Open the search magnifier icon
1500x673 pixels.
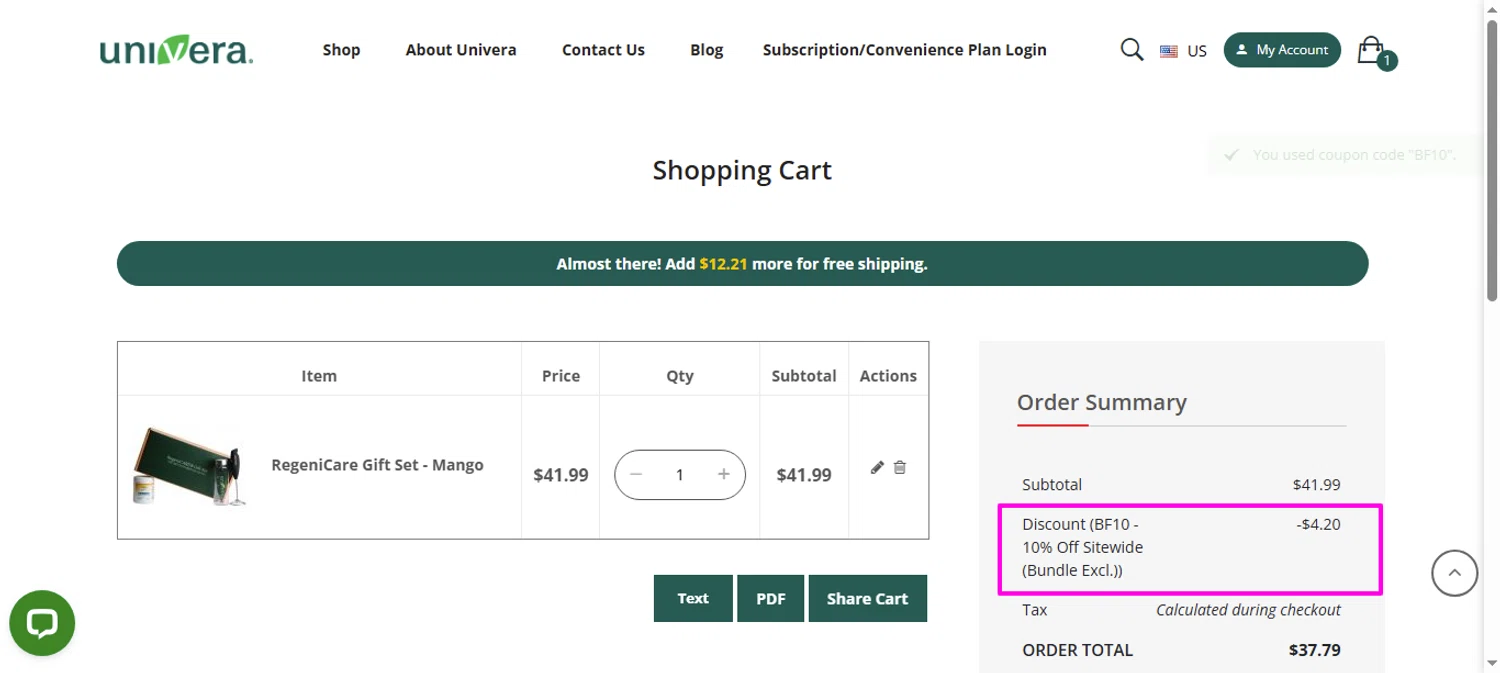point(1131,50)
